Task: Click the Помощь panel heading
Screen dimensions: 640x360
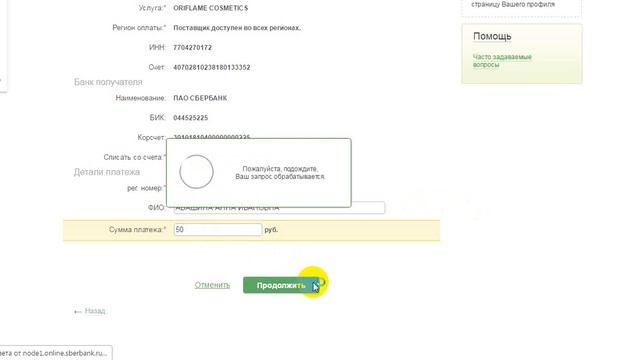Action: point(492,36)
